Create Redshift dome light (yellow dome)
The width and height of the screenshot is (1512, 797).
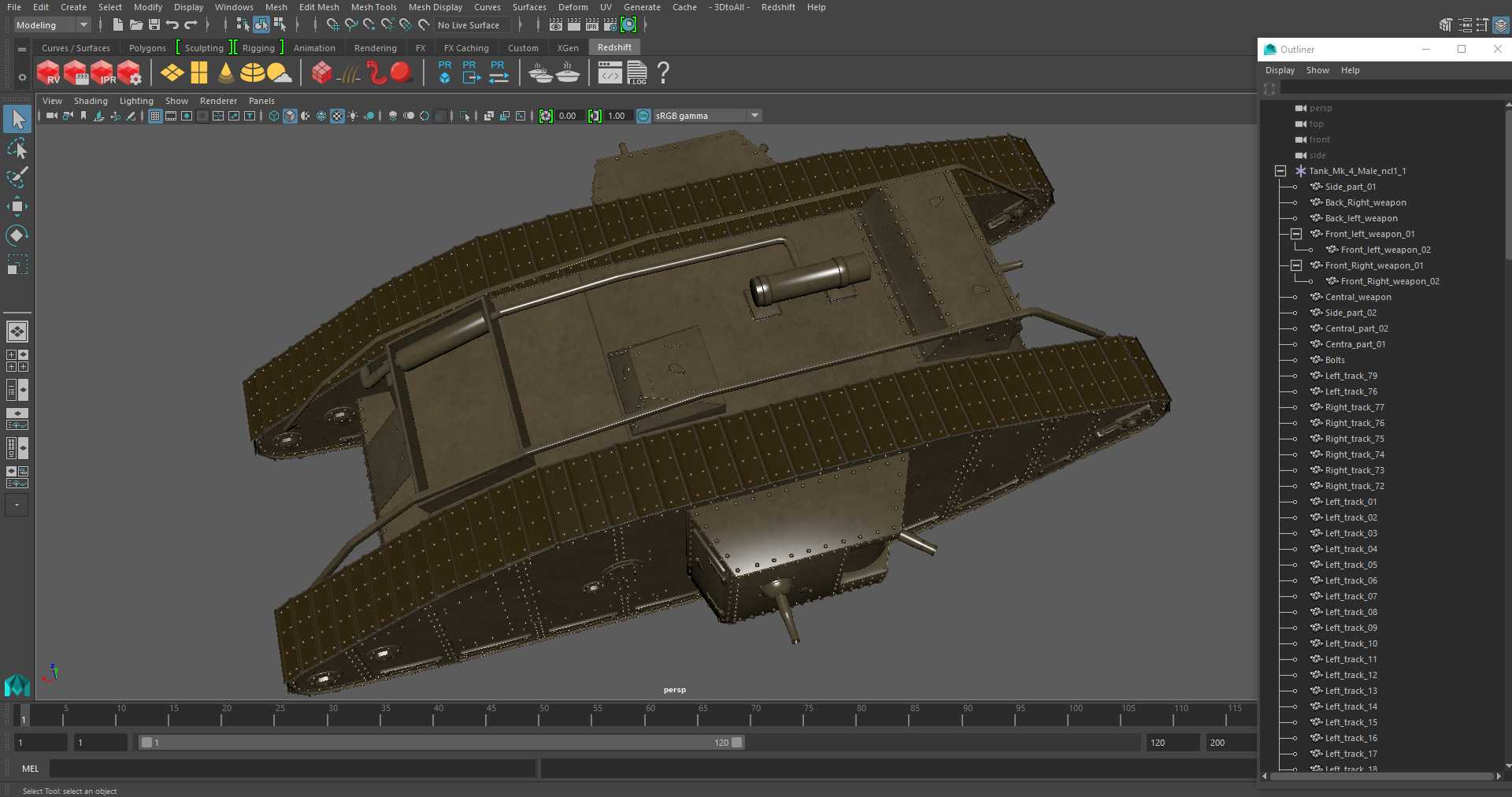(x=252, y=72)
